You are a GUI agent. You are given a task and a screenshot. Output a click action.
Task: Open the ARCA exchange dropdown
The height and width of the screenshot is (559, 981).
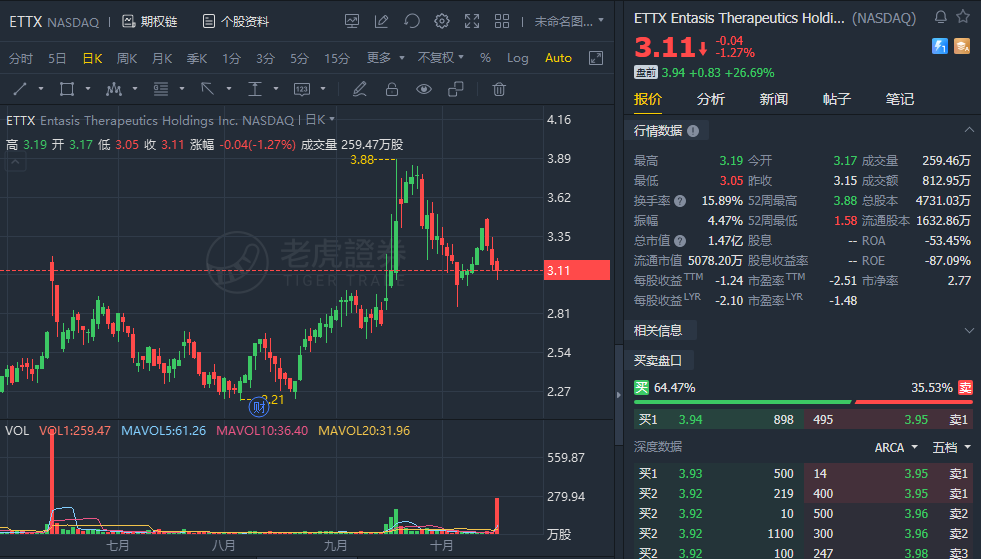pos(896,448)
